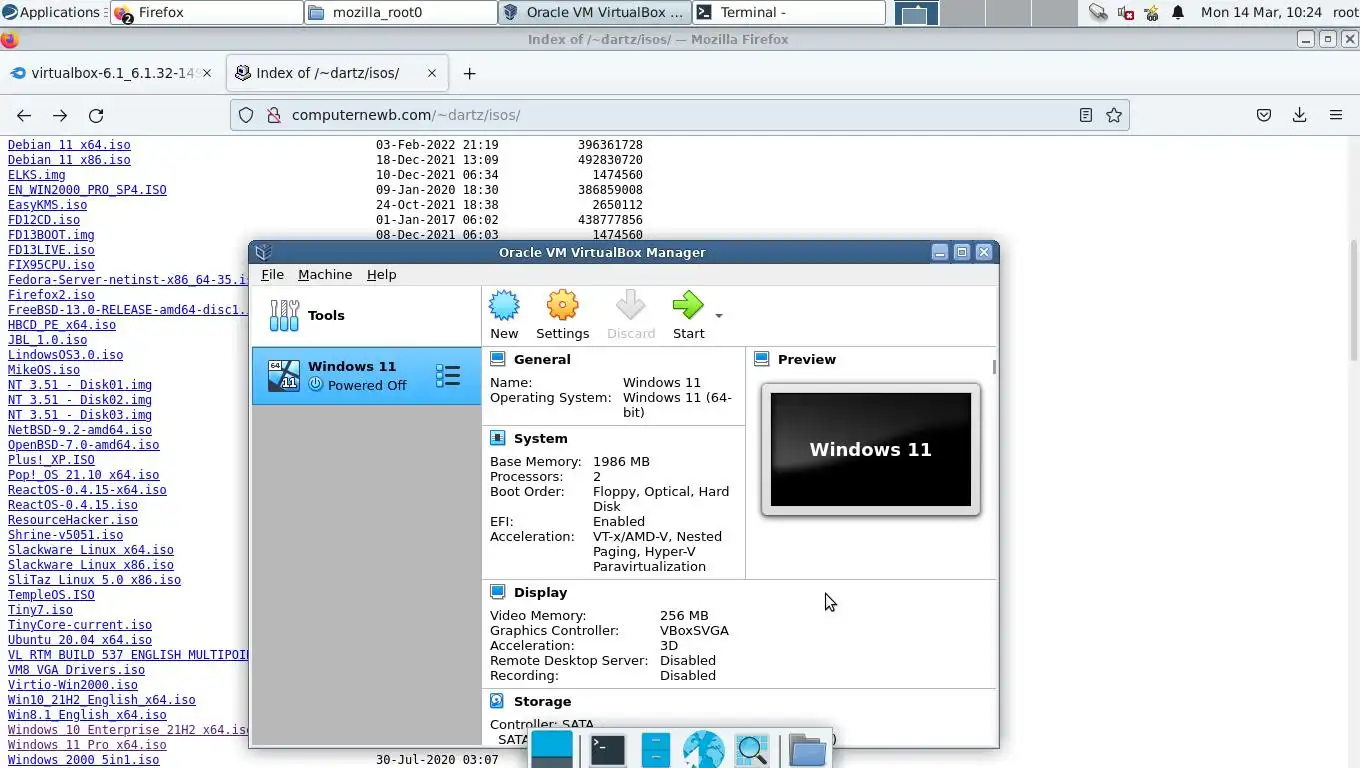Go forward in Firefox

60,115
